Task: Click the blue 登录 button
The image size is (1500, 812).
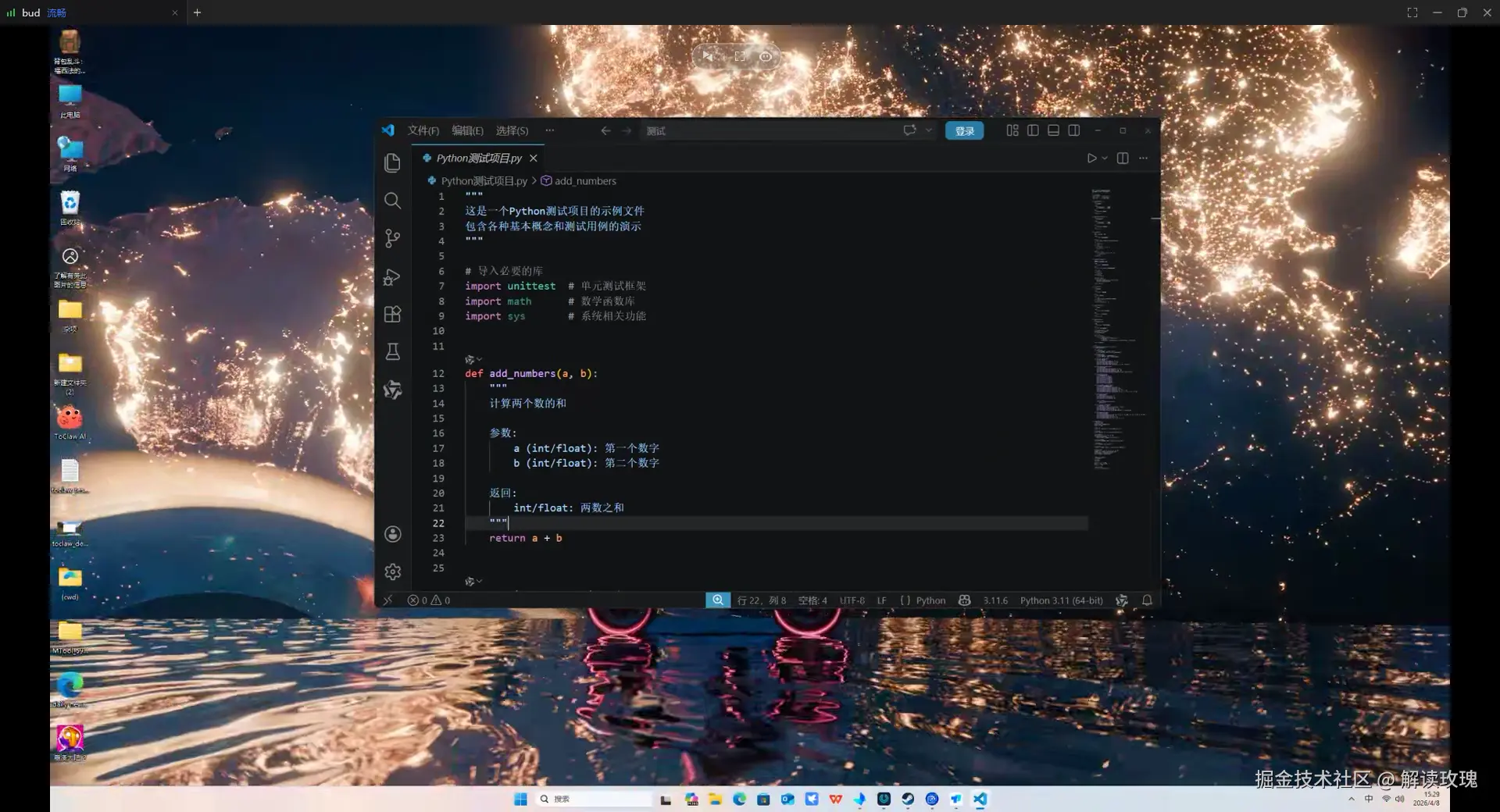Action: (x=964, y=130)
